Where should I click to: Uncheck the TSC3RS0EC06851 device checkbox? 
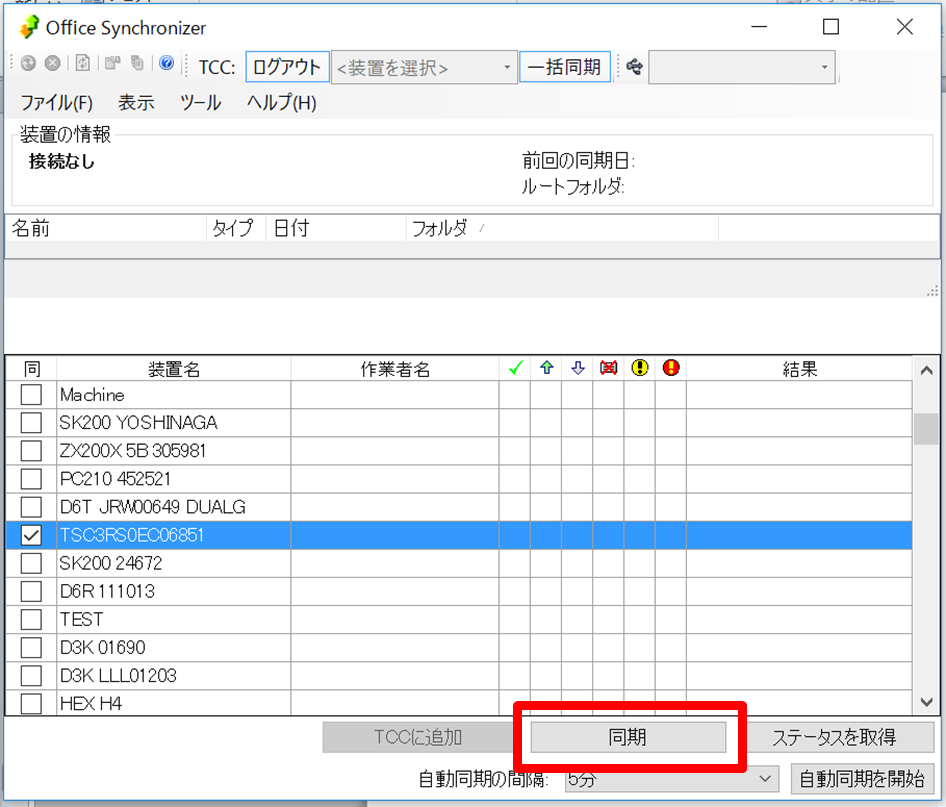tap(31, 536)
